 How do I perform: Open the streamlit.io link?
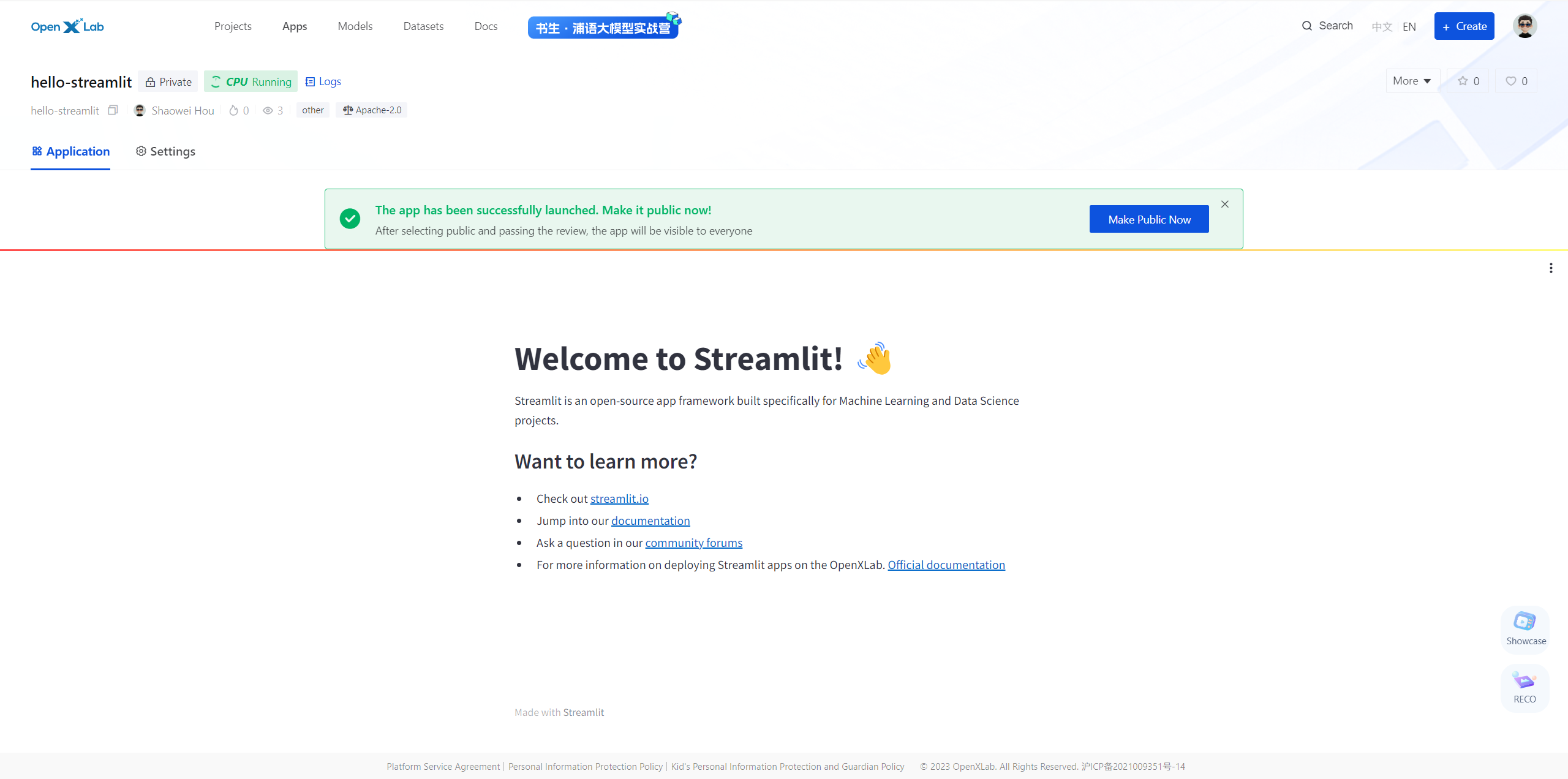tap(619, 499)
